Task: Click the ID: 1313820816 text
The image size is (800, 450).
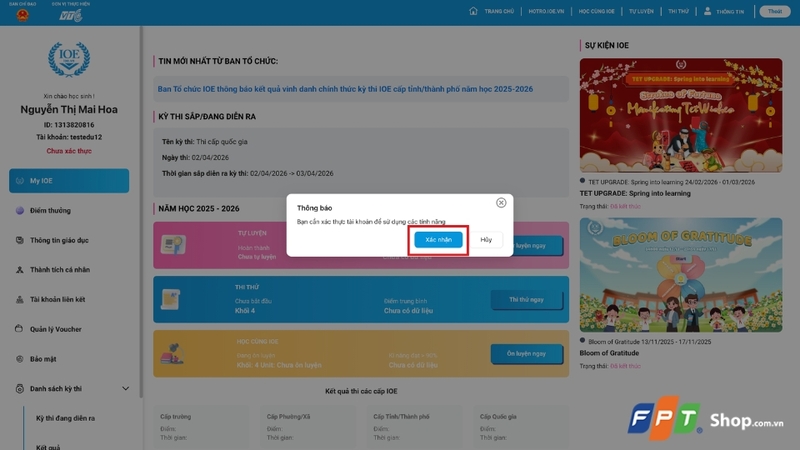Action: tap(69, 124)
